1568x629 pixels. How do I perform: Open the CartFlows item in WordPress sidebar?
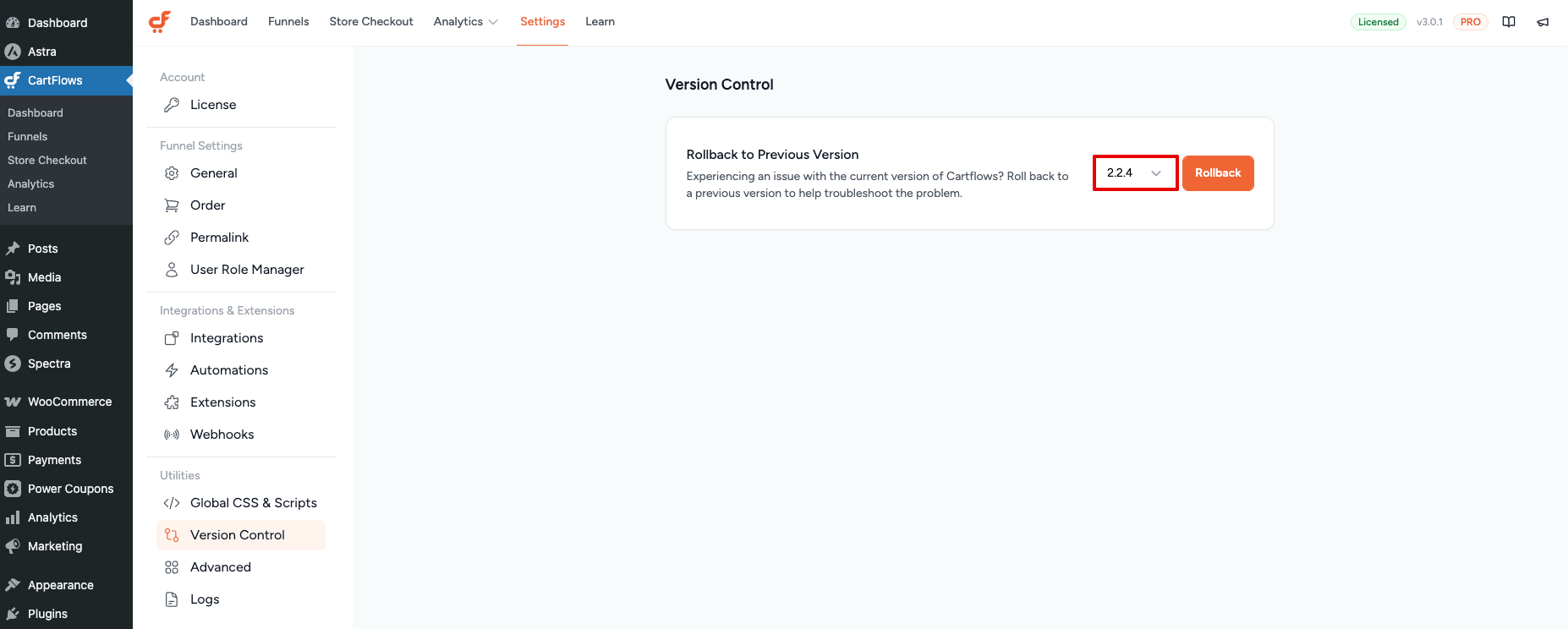tap(66, 80)
